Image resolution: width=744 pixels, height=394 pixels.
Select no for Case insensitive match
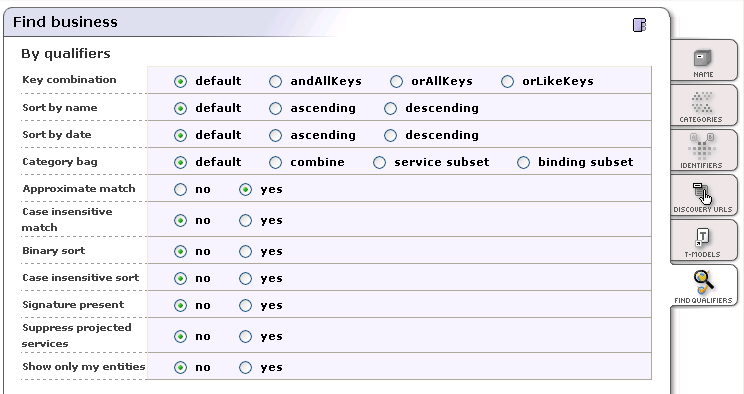pyautogui.click(x=180, y=221)
